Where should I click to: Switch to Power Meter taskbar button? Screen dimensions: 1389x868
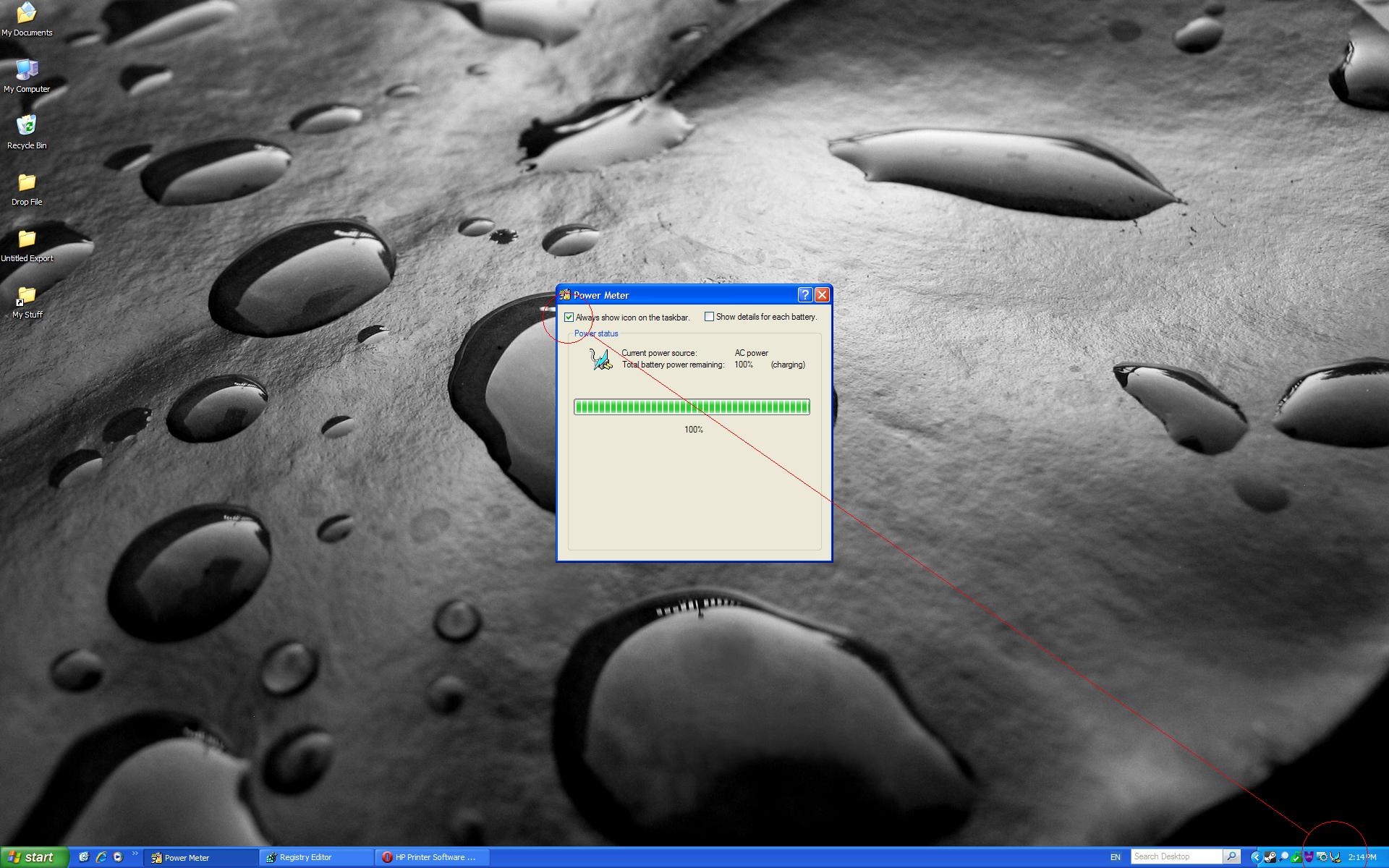pos(200,857)
